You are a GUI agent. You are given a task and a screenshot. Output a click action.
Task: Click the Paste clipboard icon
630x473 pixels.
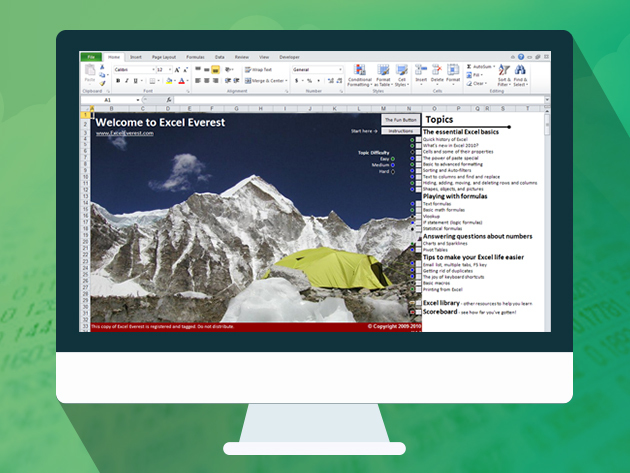[x=90, y=72]
